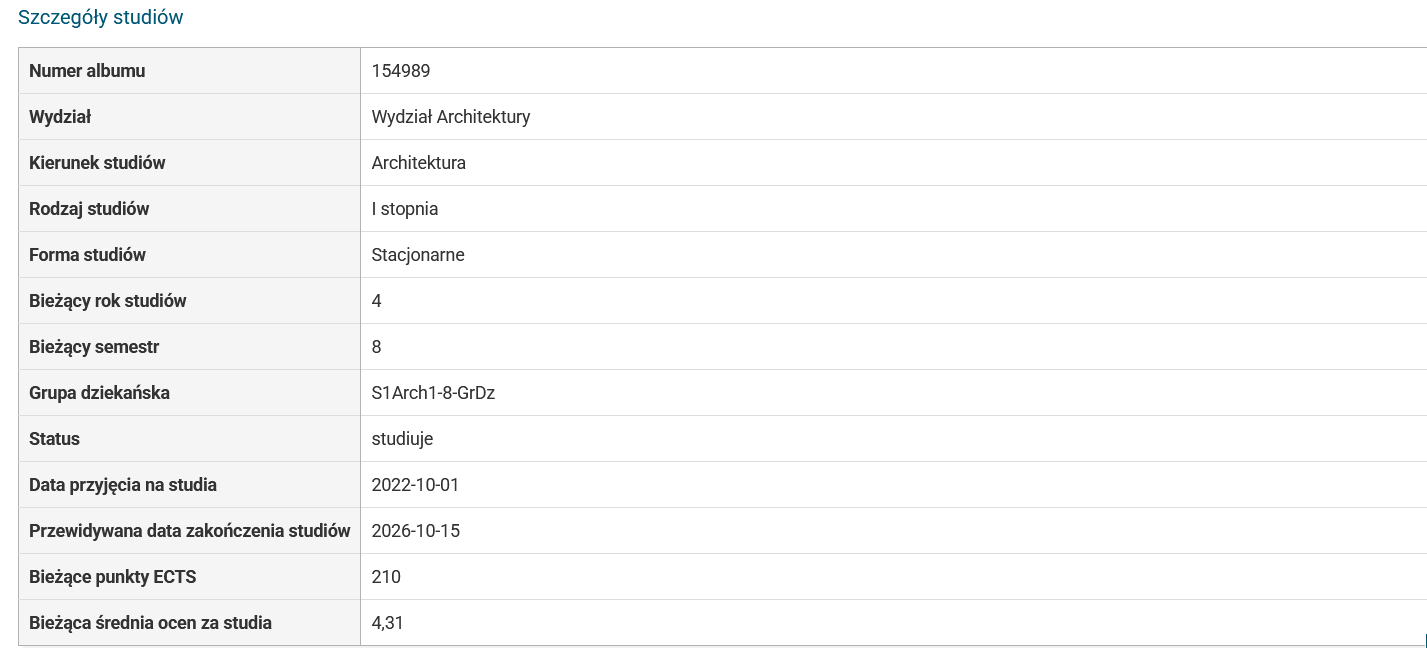Click the Architektura field value
Image resolution: width=1427 pixels, height=648 pixels.
click(418, 163)
